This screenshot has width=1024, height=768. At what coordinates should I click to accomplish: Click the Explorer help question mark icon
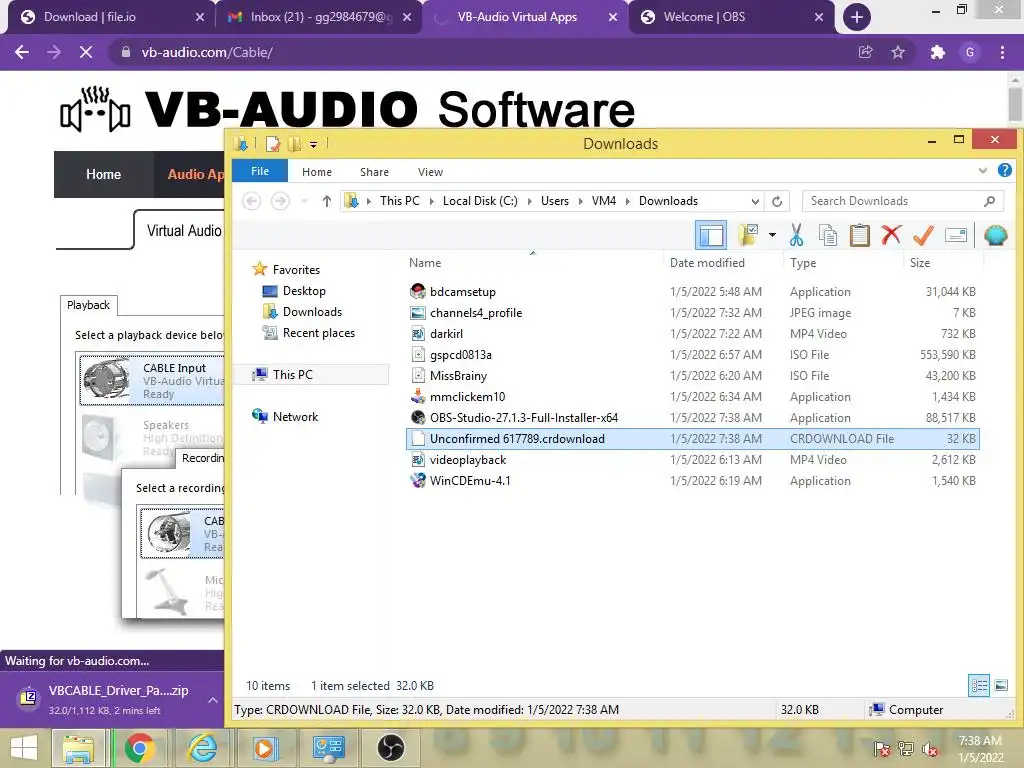(x=1004, y=170)
